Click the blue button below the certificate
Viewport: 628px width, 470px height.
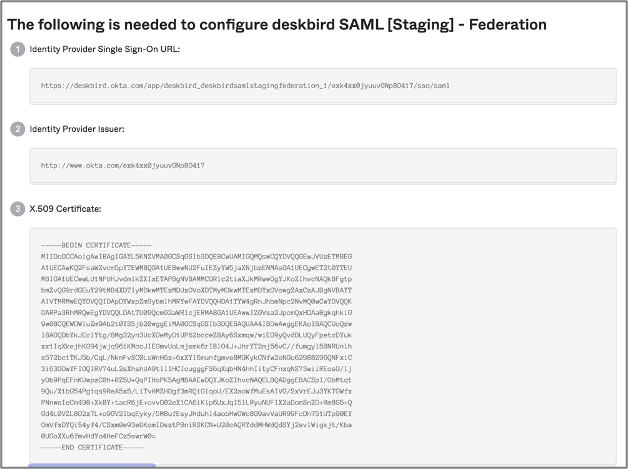pyautogui.click(x=92, y=466)
